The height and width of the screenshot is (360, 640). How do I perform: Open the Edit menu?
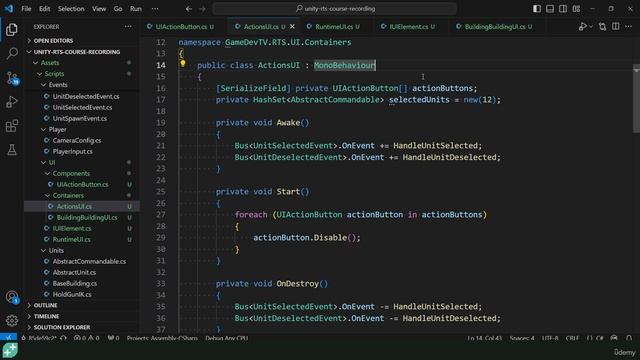coord(44,9)
